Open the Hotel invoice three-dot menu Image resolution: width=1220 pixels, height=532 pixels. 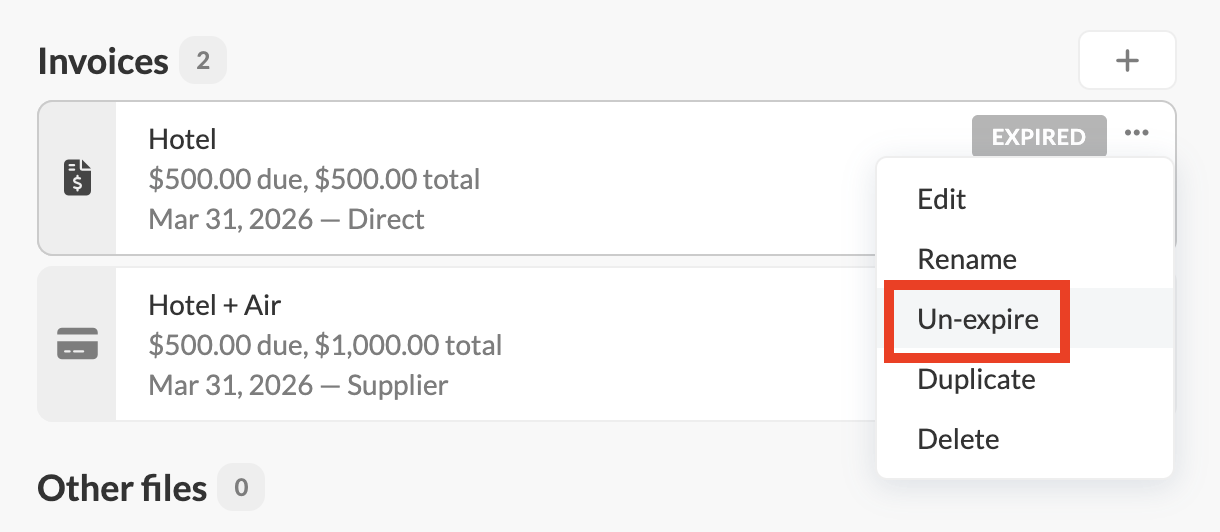click(x=1136, y=133)
